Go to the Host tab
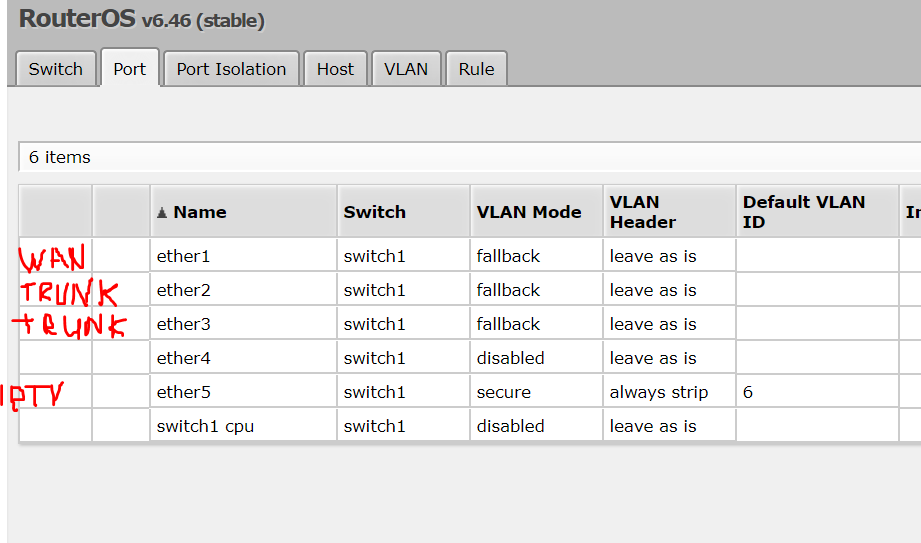 tap(335, 69)
